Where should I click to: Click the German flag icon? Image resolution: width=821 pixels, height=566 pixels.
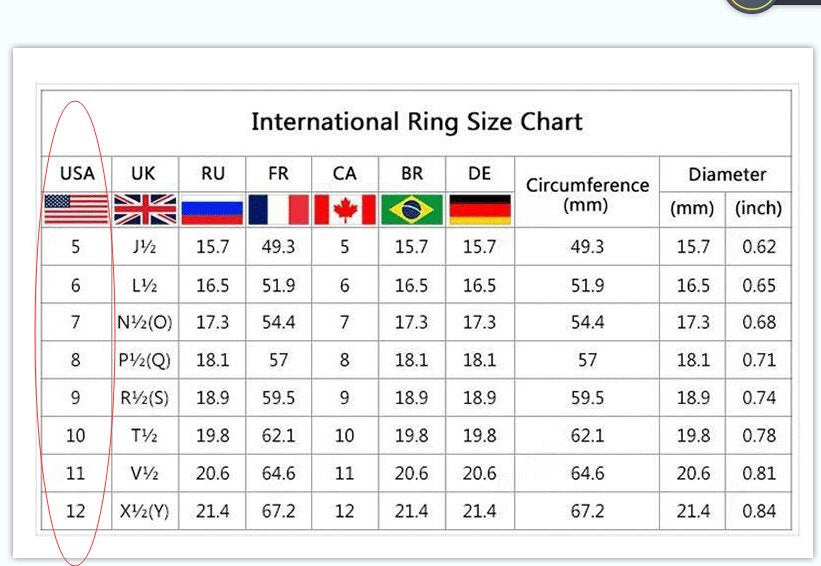click(x=480, y=209)
